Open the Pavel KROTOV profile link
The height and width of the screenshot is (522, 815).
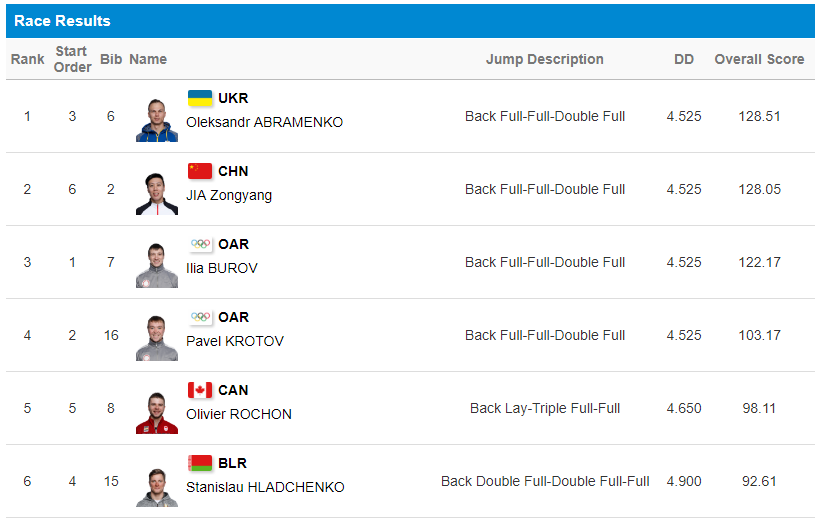coord(235,341)
